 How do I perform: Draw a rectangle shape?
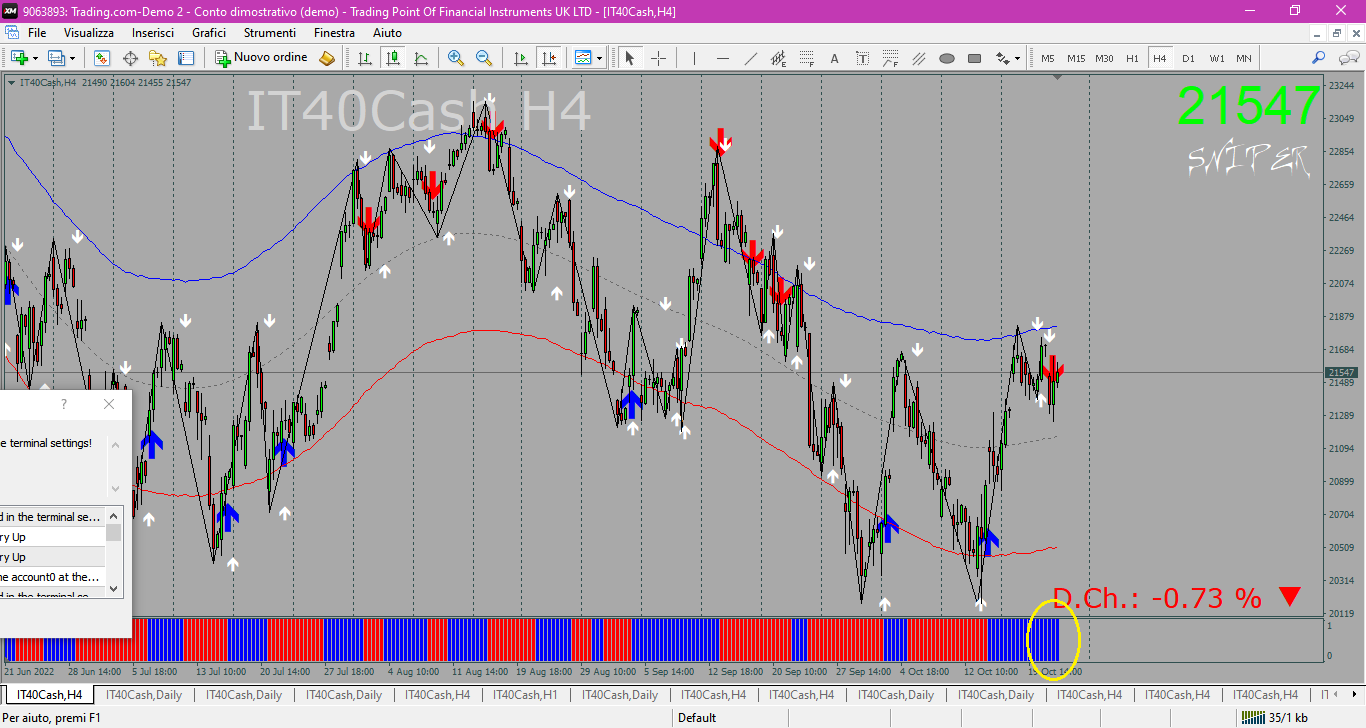coord(975,58)
